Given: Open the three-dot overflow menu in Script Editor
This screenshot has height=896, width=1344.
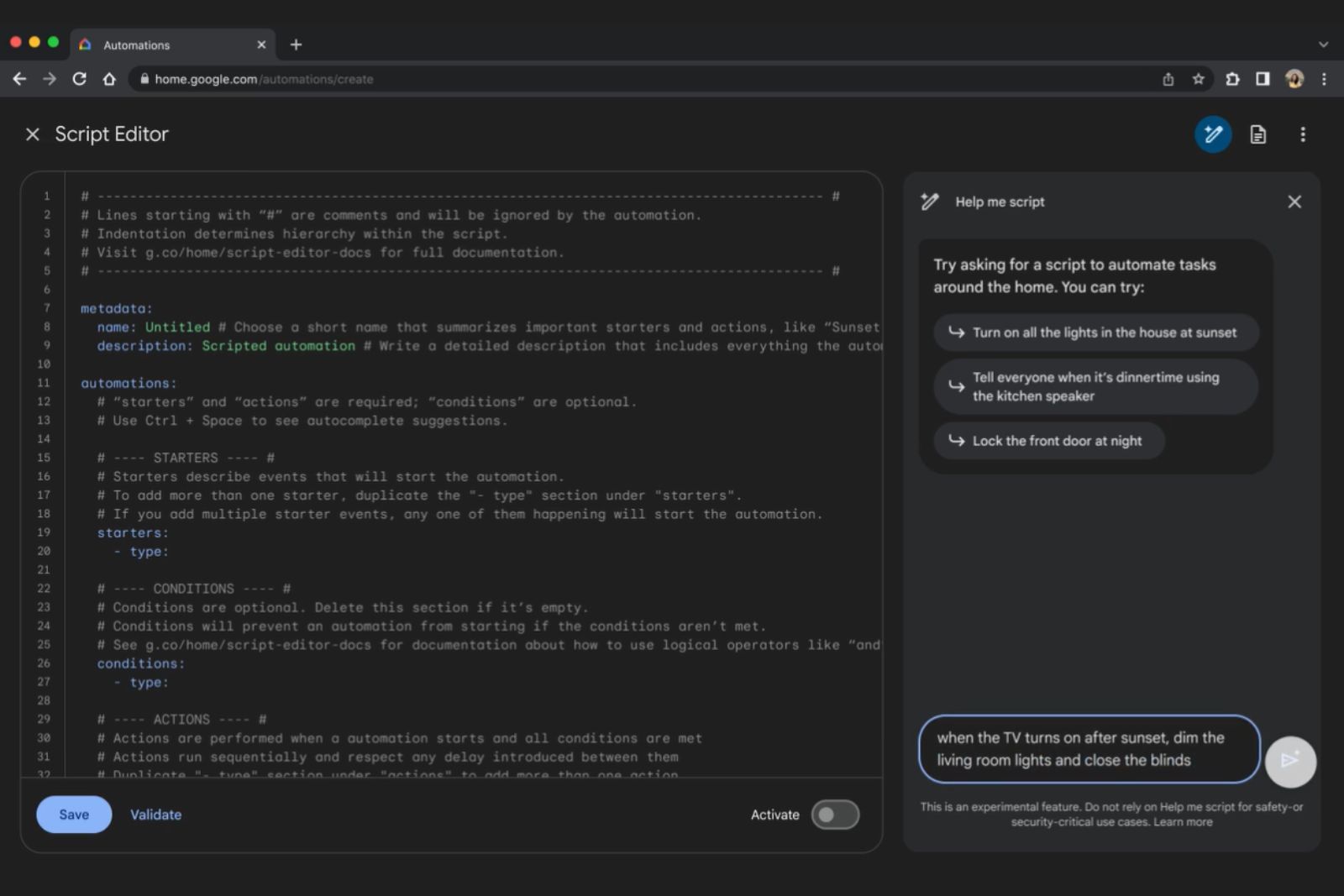Looking at the screenshot, I should (x=1303, y=134).
